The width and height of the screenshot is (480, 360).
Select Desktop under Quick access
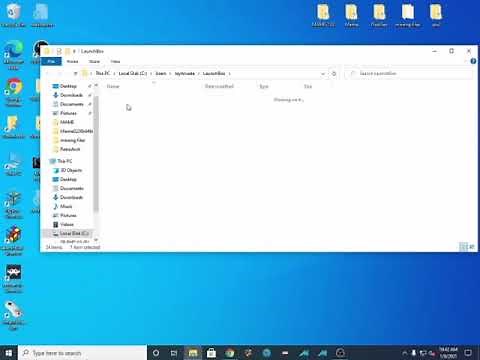tap(68, 86)
